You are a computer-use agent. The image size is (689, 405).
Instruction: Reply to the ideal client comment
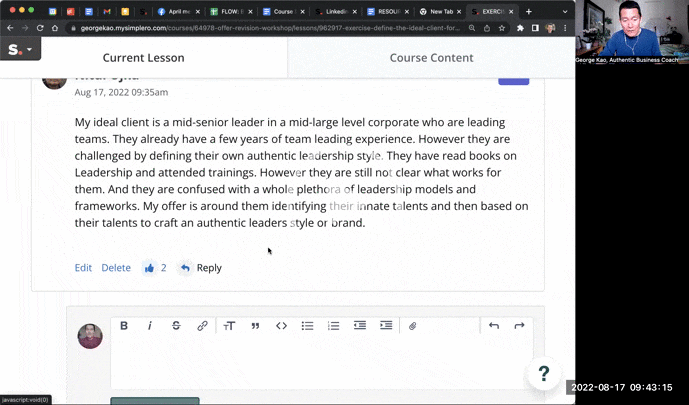(201, 268)
